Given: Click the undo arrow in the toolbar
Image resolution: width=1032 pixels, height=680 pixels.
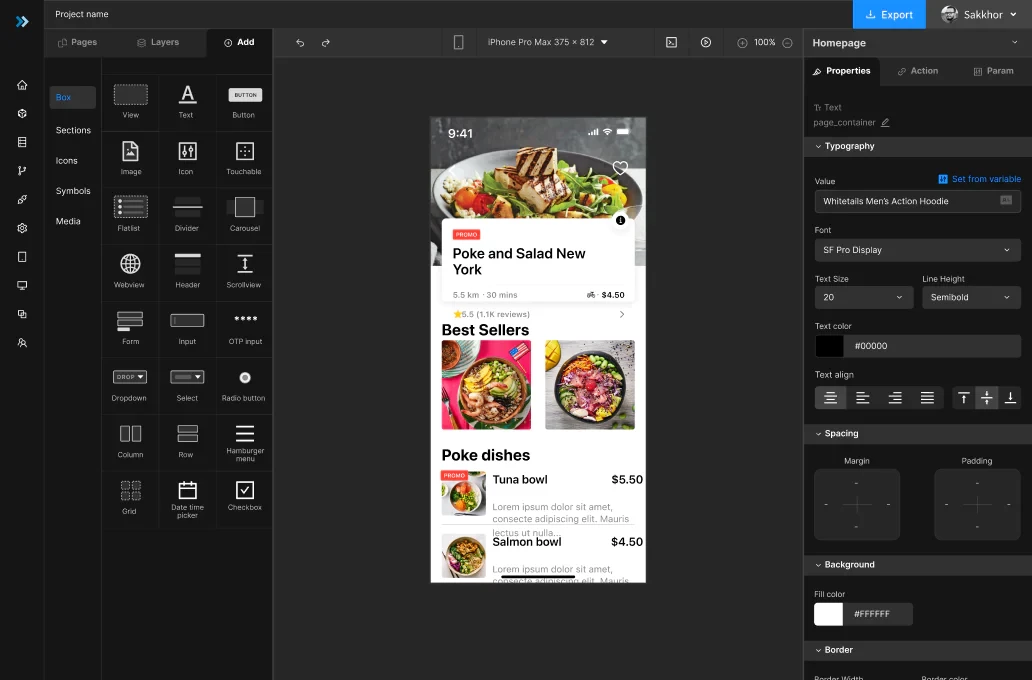Looking at the screenshot, I should (300, 43).
